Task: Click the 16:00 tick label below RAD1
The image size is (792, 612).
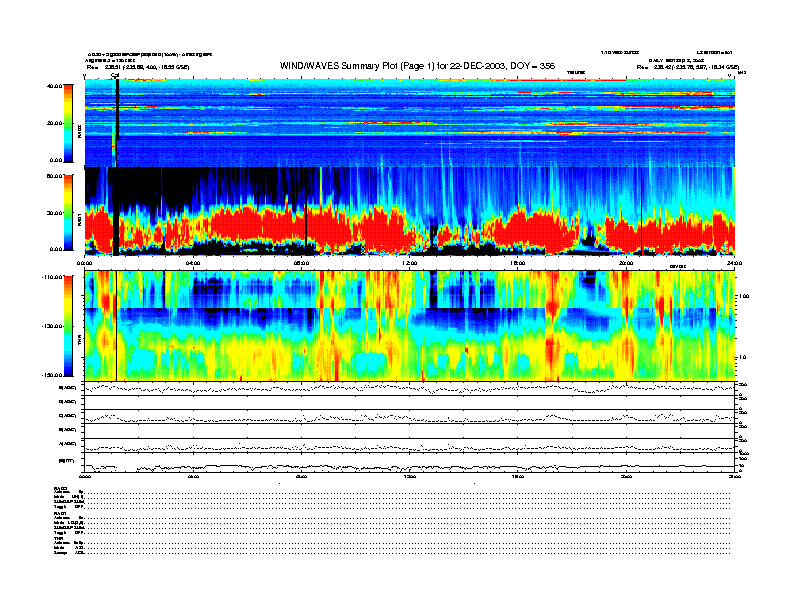Action: coord(518,263)
